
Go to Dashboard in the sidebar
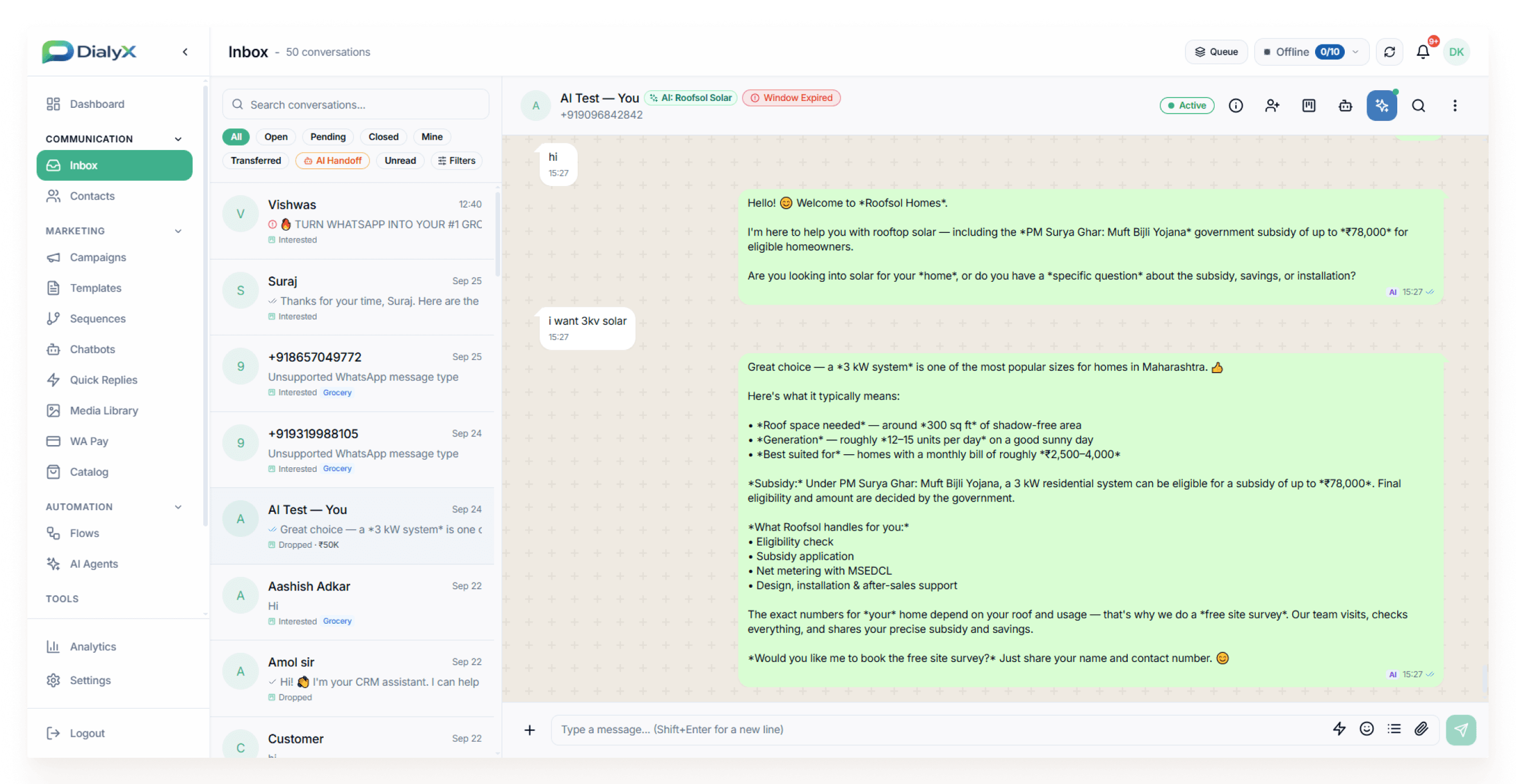click(114, 104)
